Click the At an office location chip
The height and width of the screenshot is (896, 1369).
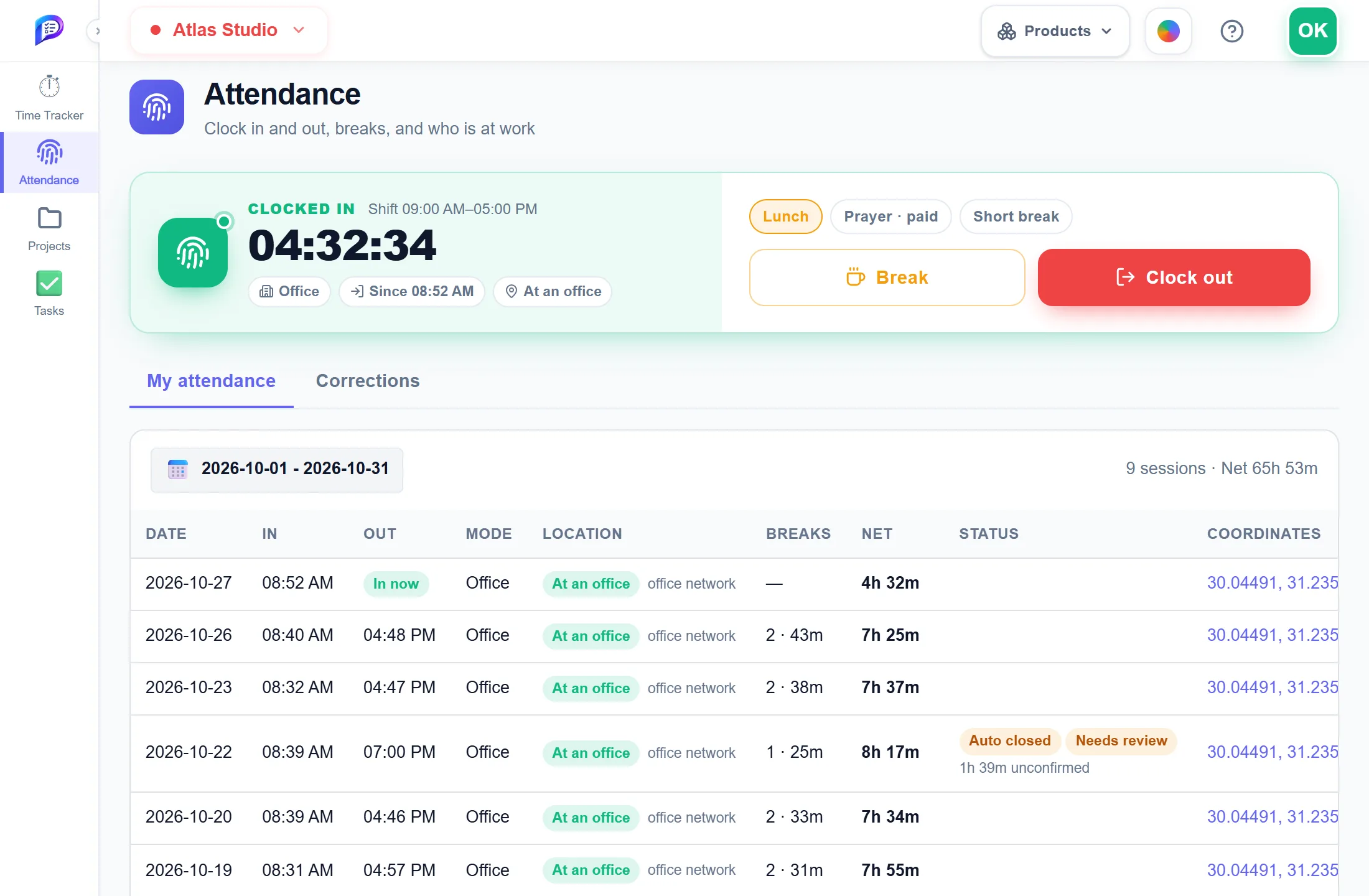click(553, 291)
